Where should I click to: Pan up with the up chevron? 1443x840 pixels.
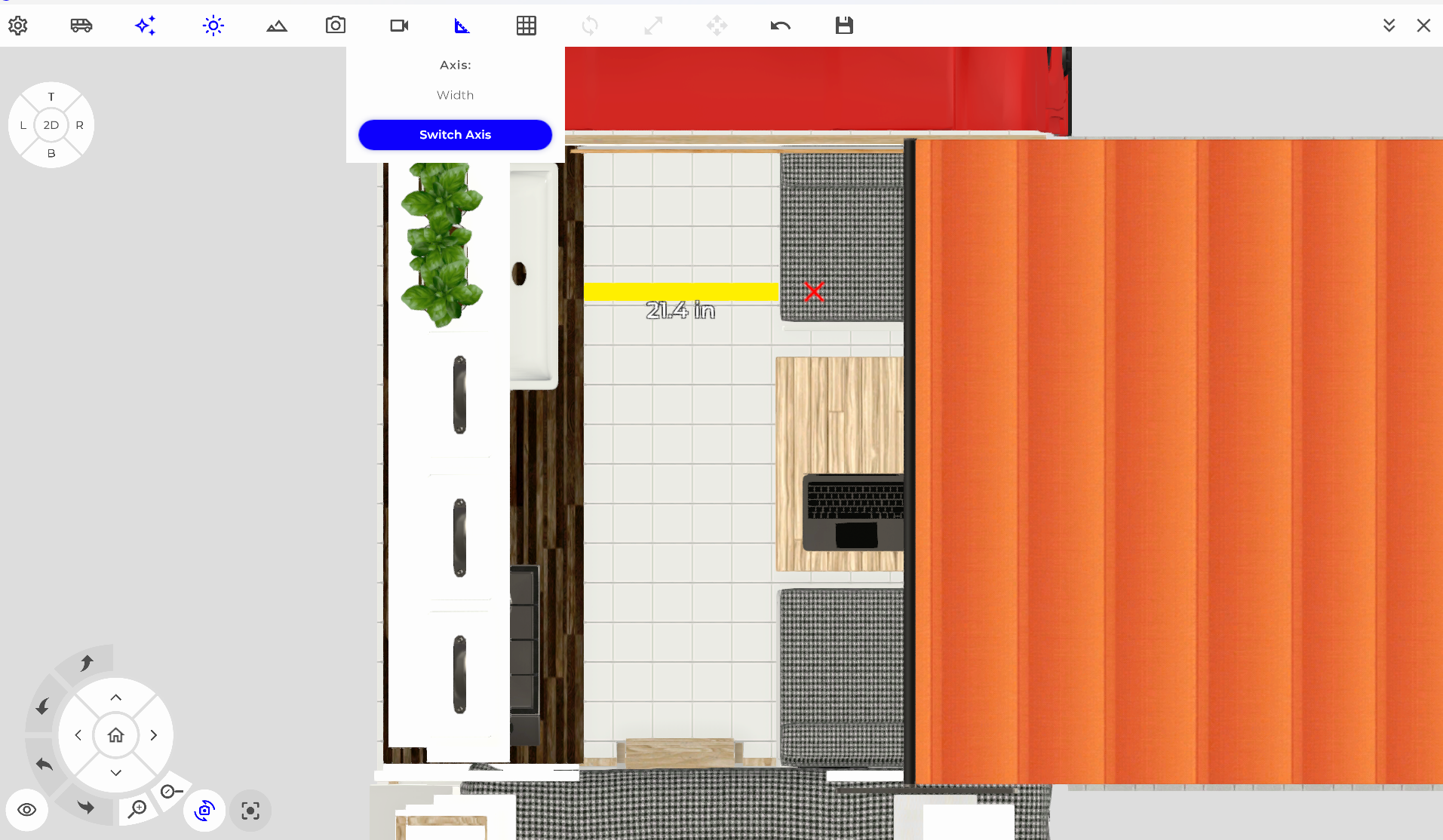[115, 697]
